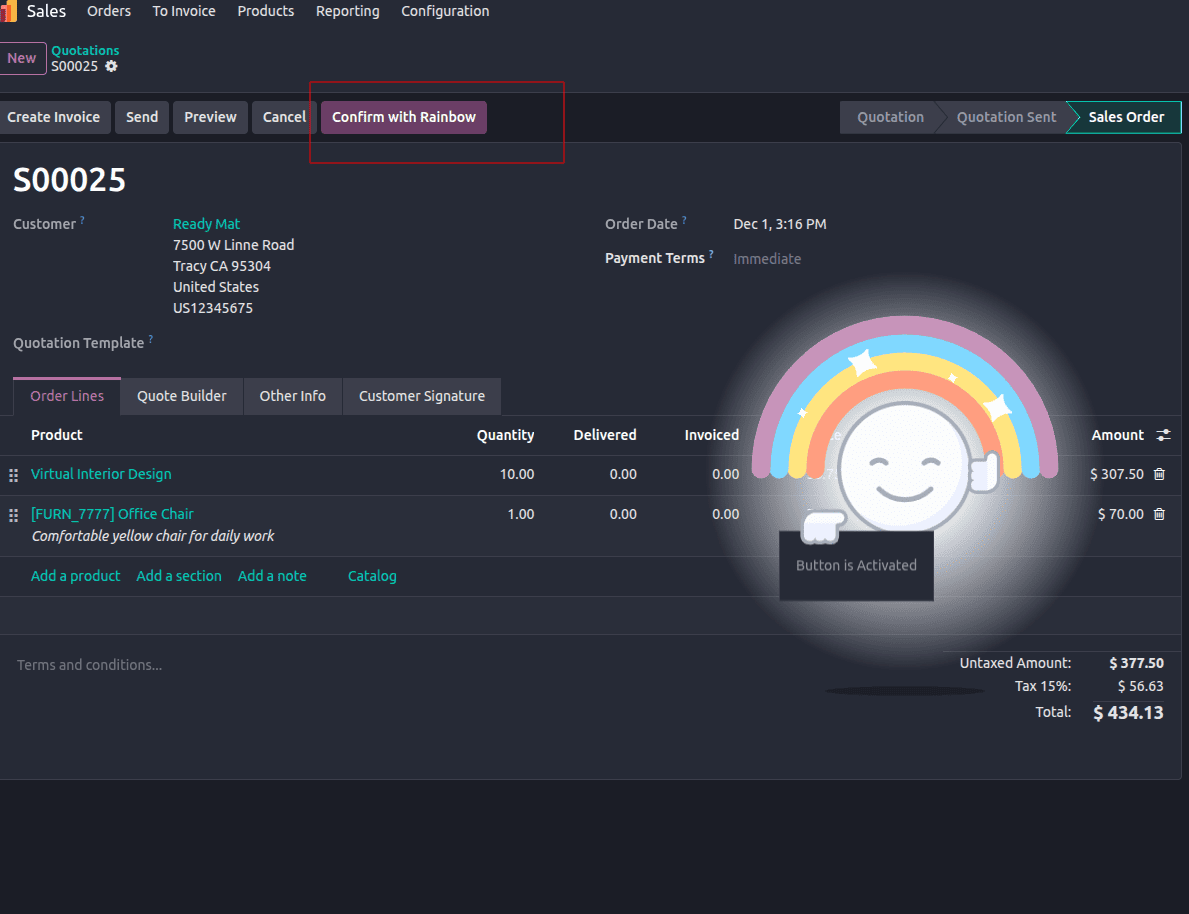Set the stage back to Quotation in status bar
Screen dimensions: 1189x914
click(x=889, y=117)
